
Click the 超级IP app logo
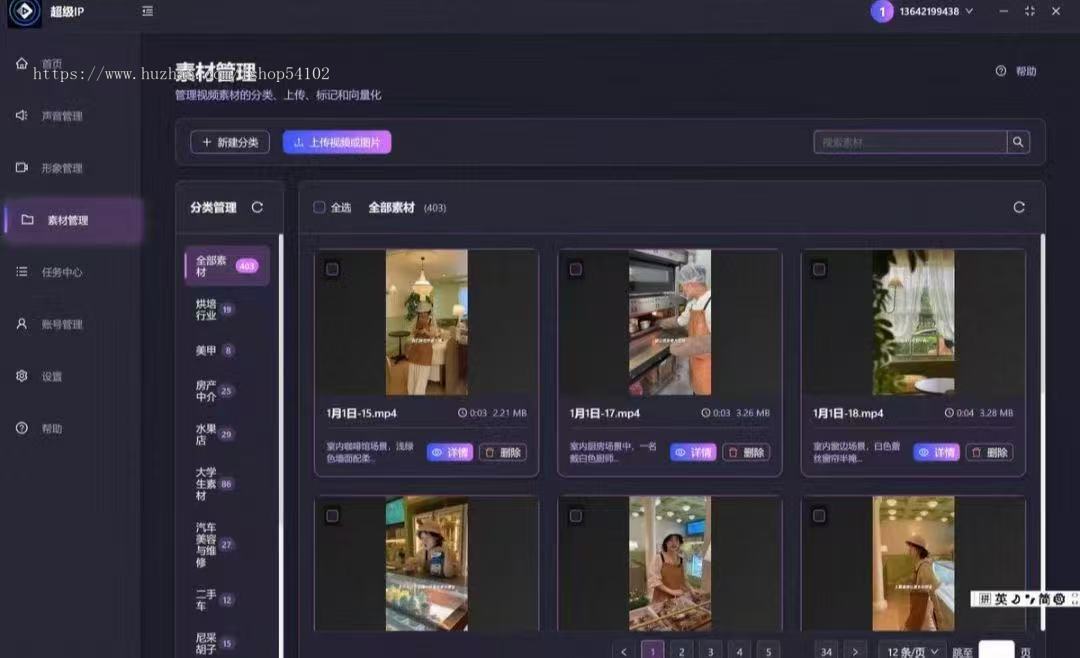click(x=24, y=12)
